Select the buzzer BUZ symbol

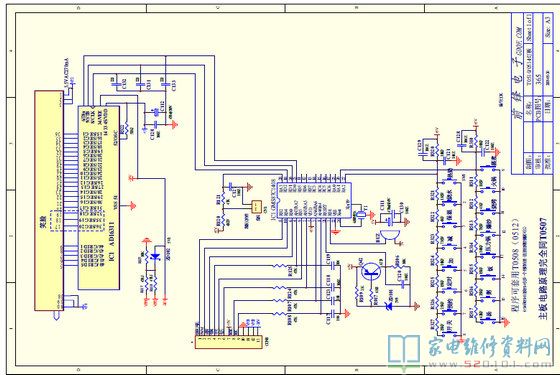coord(390,236)
